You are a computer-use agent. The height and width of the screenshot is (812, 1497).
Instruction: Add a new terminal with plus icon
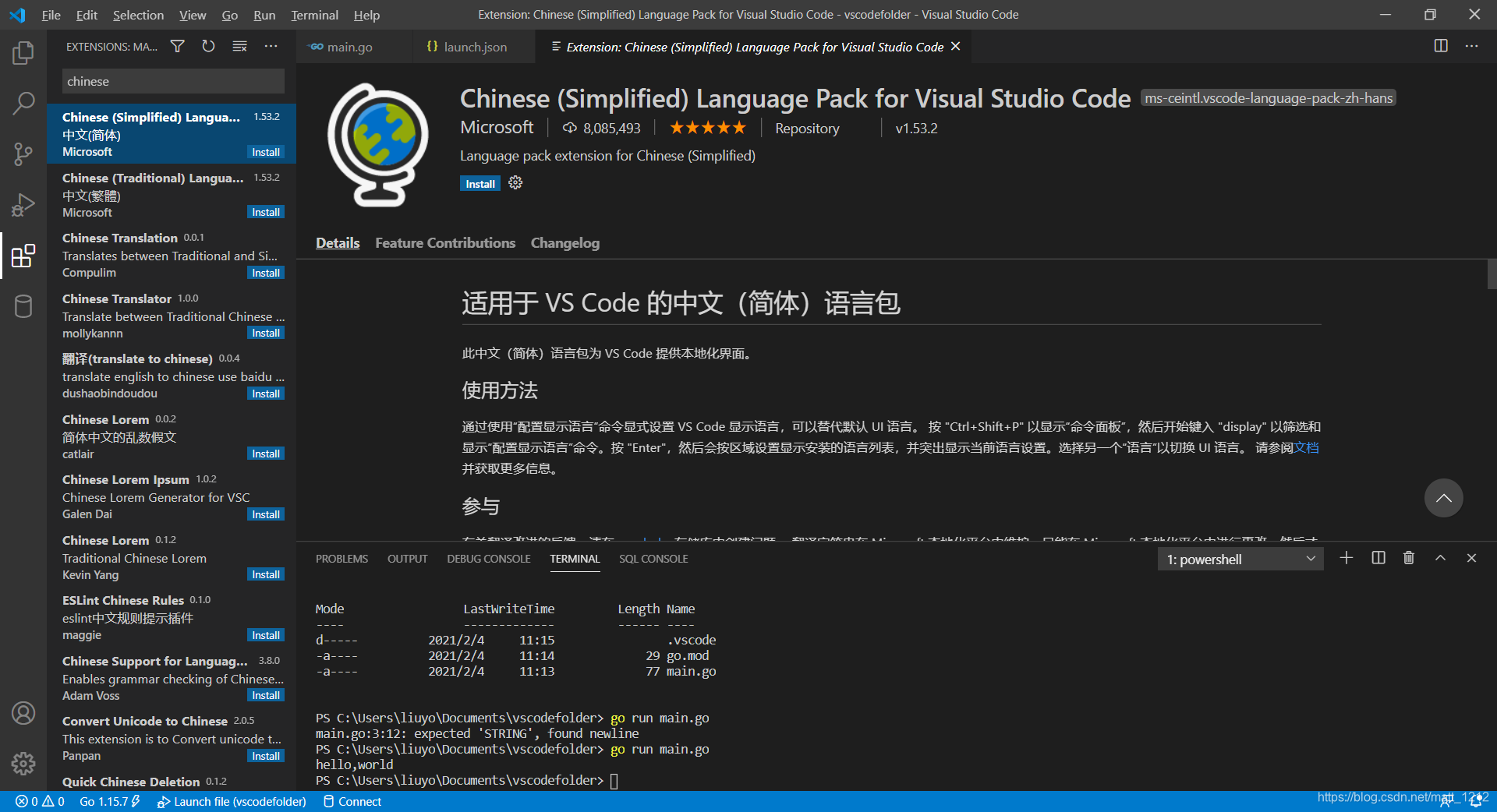pos(1347,558)
